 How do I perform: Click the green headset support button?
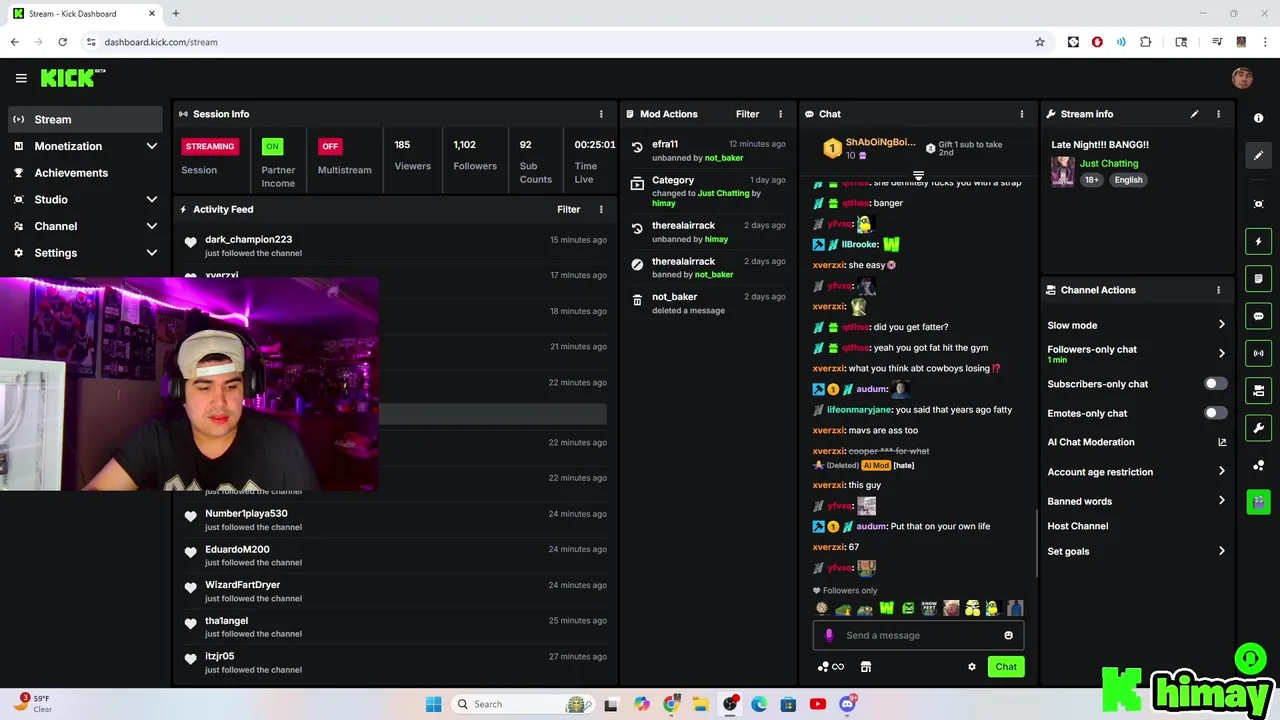(1250, 658)
